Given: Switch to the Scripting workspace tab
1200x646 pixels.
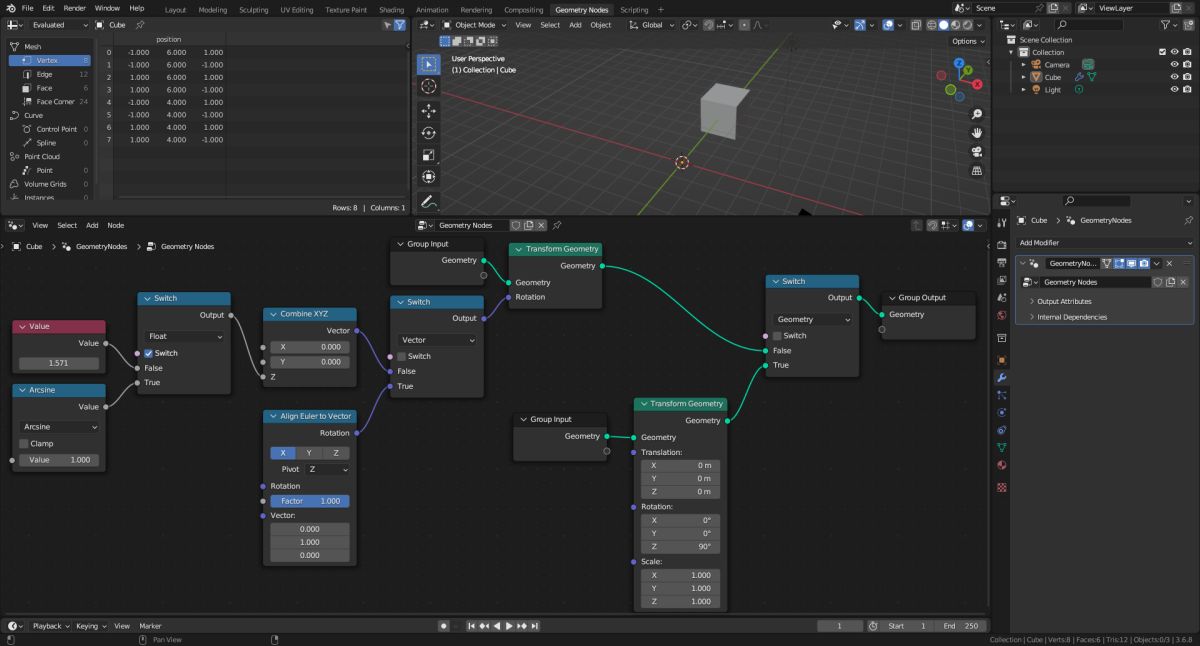Looking at the screenshot, I should [634, 10].
